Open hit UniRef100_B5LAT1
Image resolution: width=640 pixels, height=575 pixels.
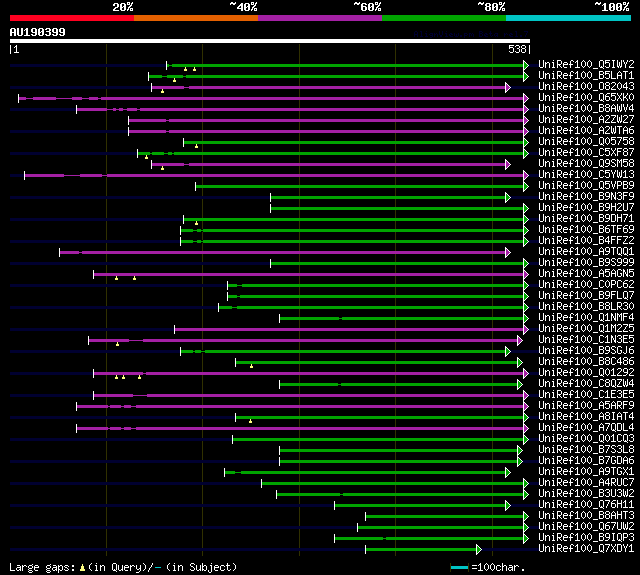[x=586, y=75]
